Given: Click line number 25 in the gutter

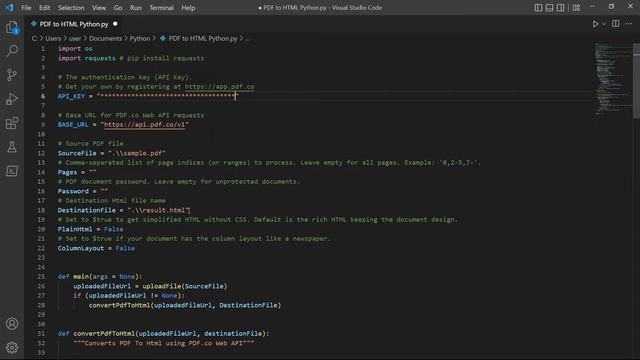Looking at the screenshot, I should coord(41,276).
